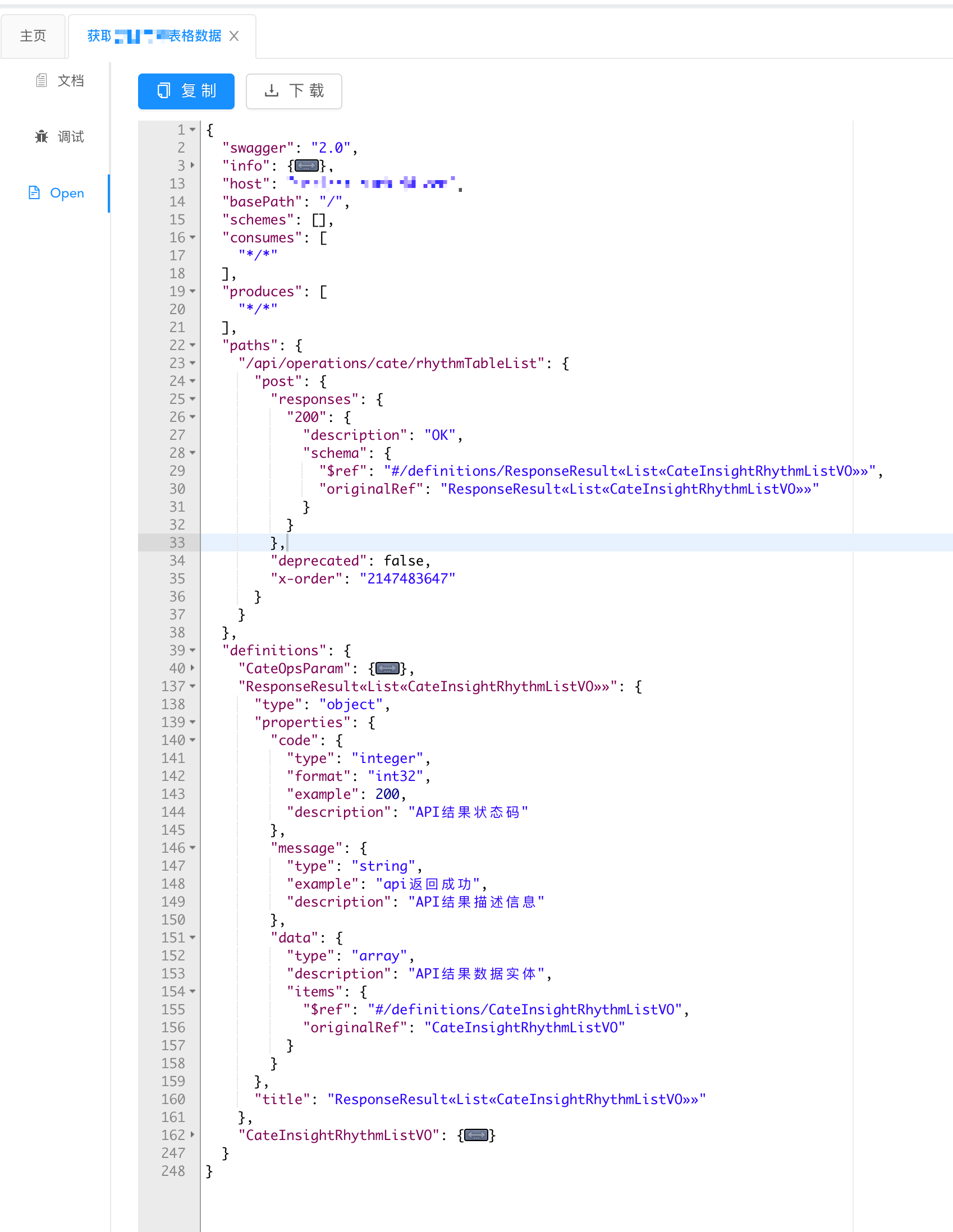Click line number 33 in the editor
The height and width of the screenshot is (1232, 953).
click(177, 543)
